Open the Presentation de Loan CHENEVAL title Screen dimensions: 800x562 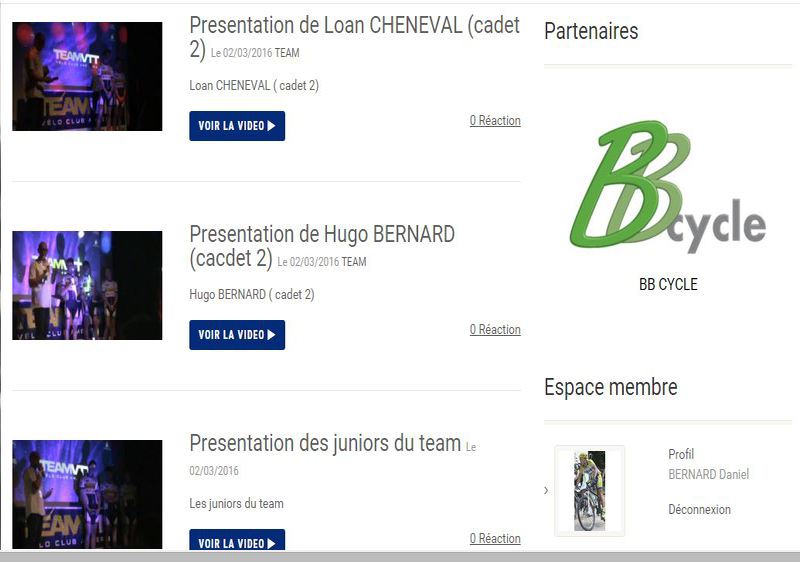coord(354,37)
